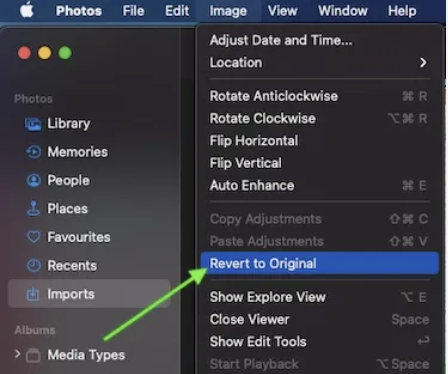Open Media Types album folder
The height and width of the screenshot is (374, 448).
tap(86, 355)
